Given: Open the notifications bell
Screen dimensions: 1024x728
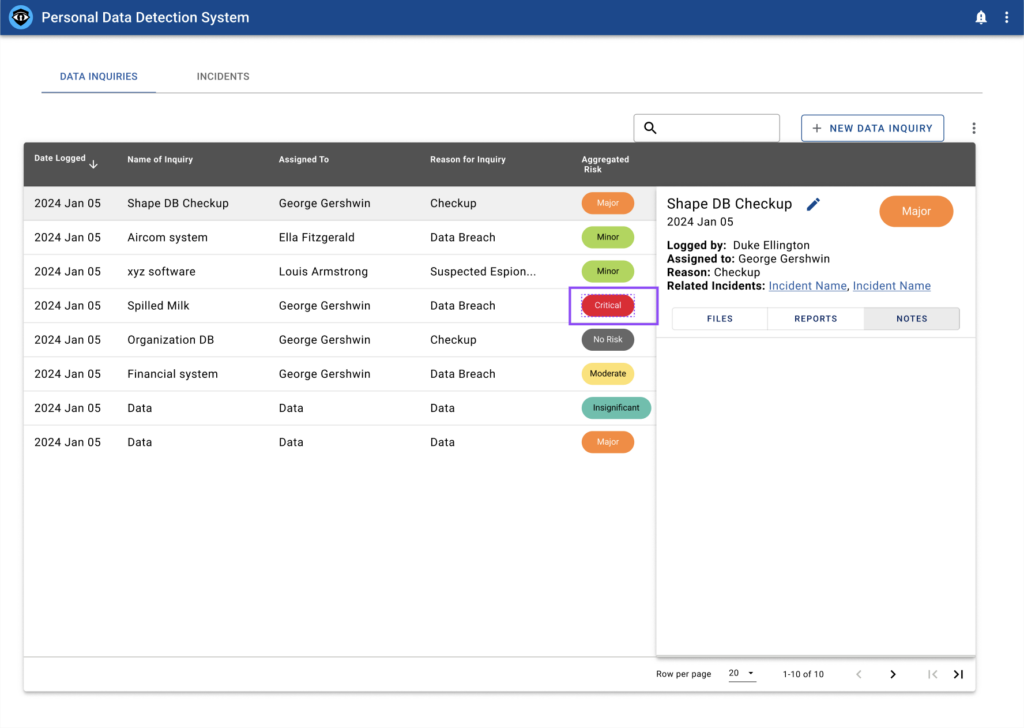Looking at the screenshot, I should [981, 18].
